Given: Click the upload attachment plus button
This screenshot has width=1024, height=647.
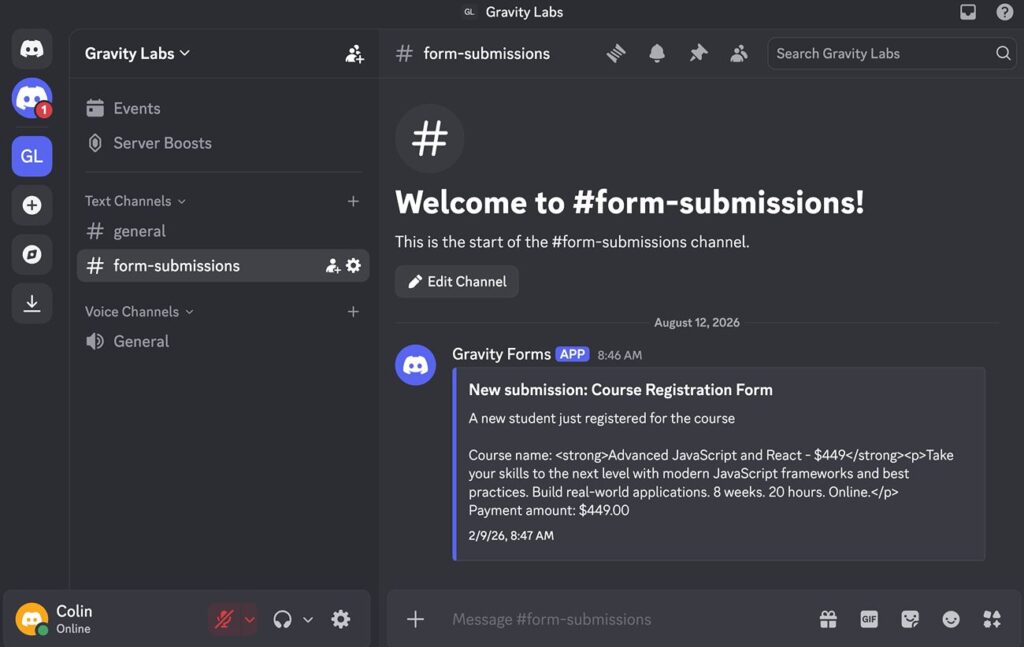Looking at the screenshot, I should [x=415, y=619].
